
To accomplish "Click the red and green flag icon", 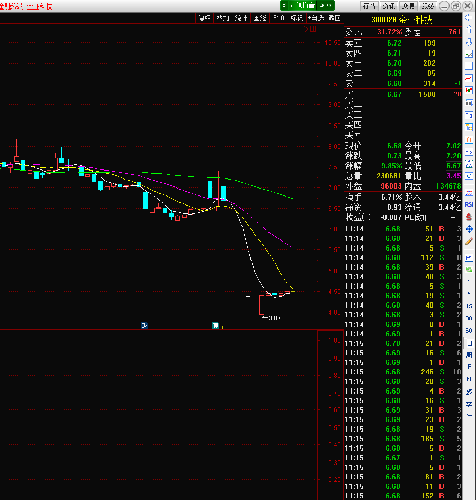I will point(469,89).
